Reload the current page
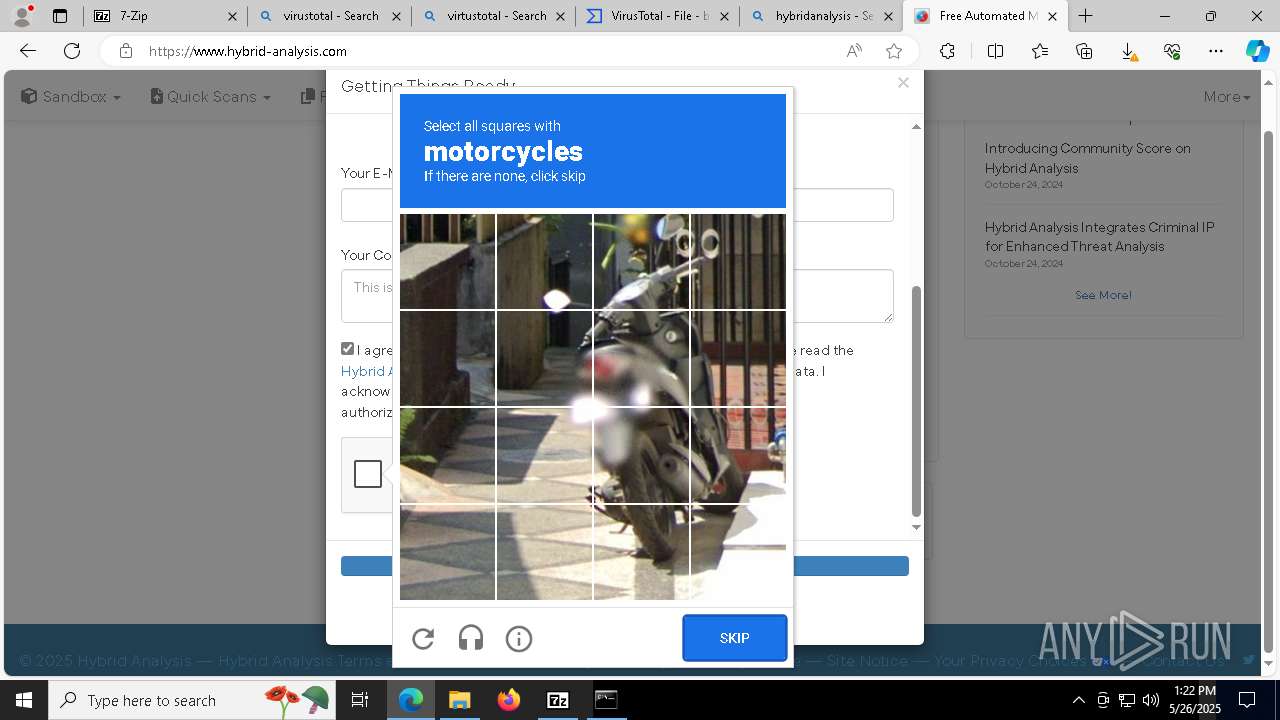 [x=72, y=51]
